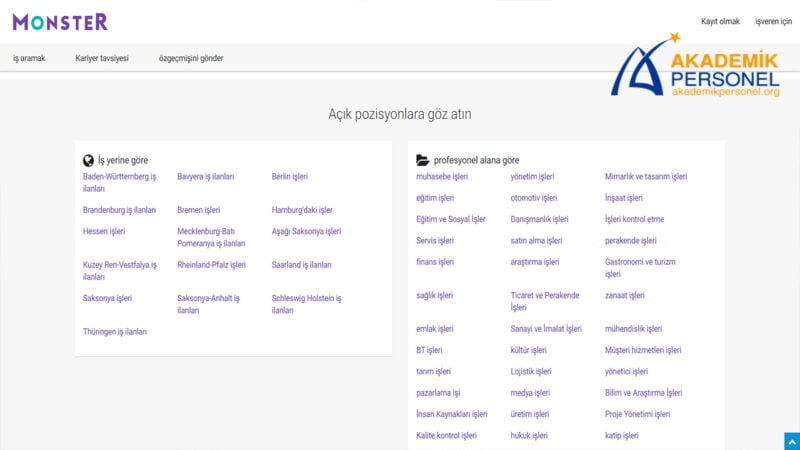Screen dimensions: 800x450
Task: Click the Kayıt olmak link
Action: point(720,21)
